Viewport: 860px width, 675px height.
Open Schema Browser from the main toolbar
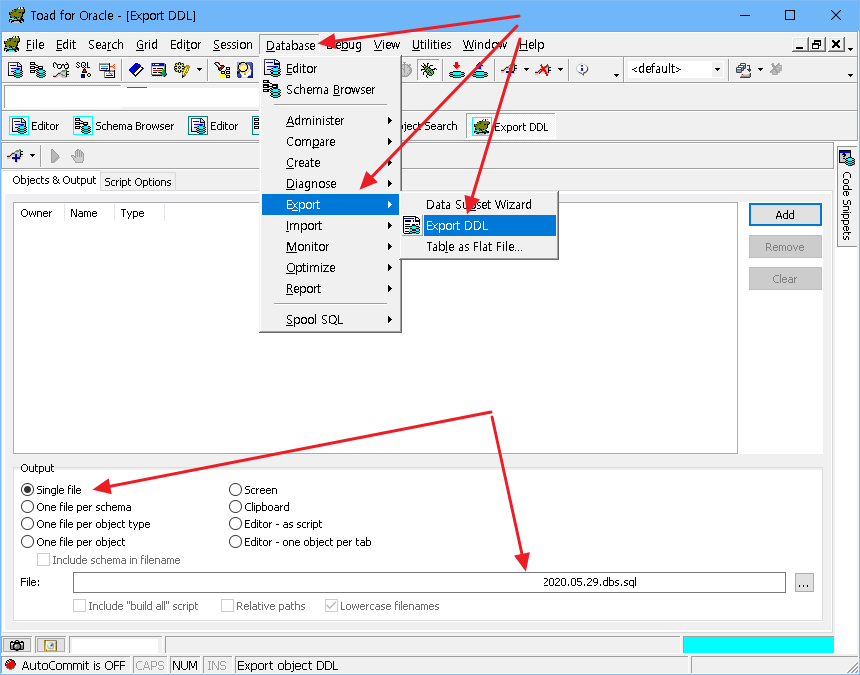pos(38,70)
